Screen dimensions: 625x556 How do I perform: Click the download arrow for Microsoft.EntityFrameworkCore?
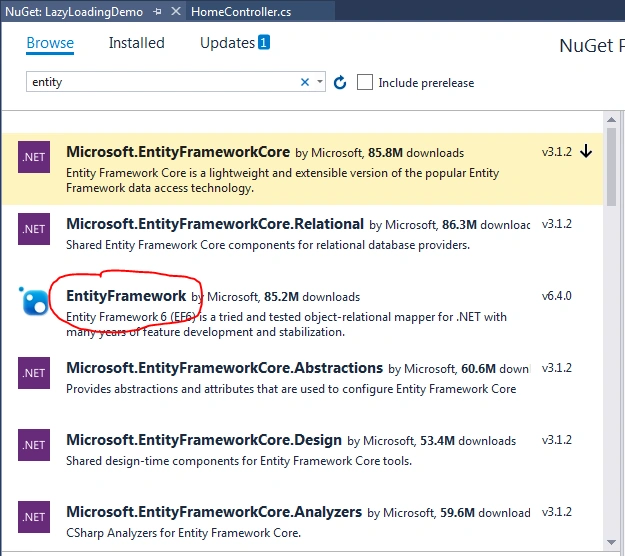[586, 151]
